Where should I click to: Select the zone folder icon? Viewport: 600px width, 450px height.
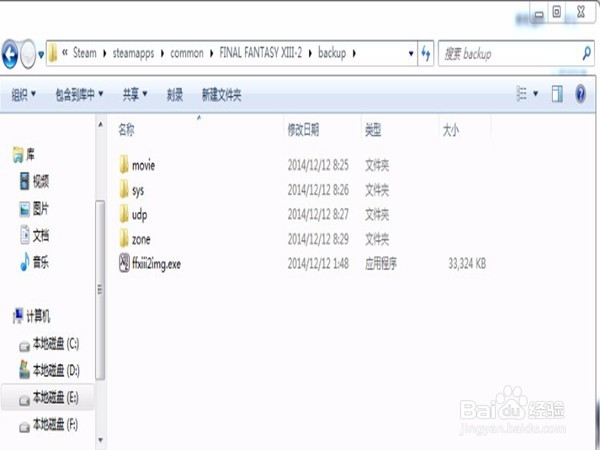pos(124,238)
